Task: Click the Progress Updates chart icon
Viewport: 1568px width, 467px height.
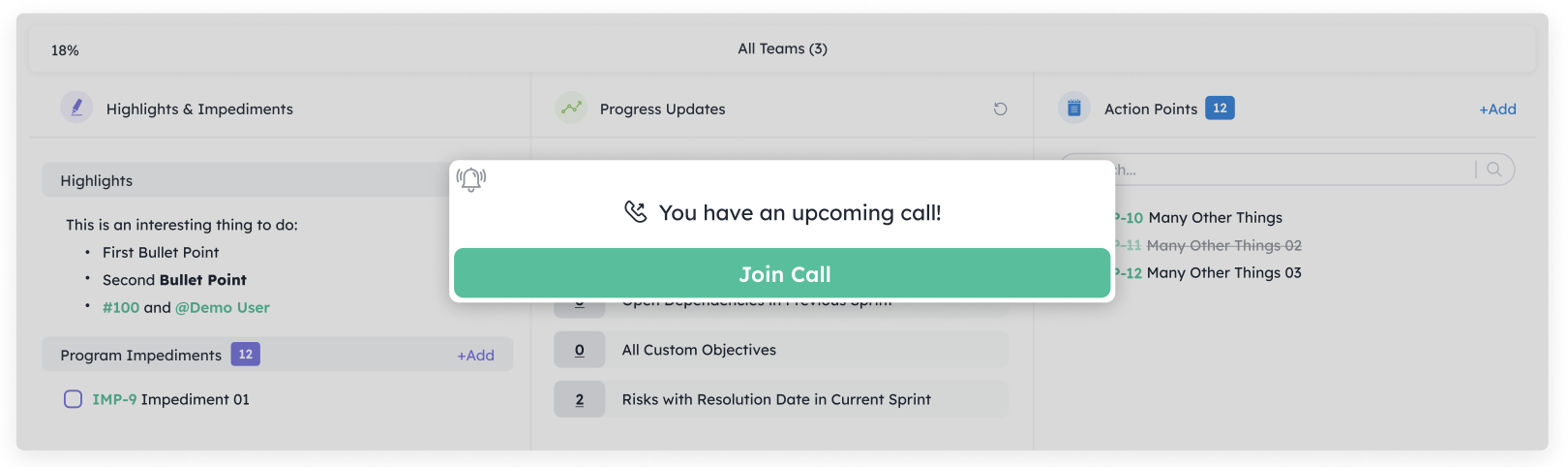Action: click(x=571, y=108)
